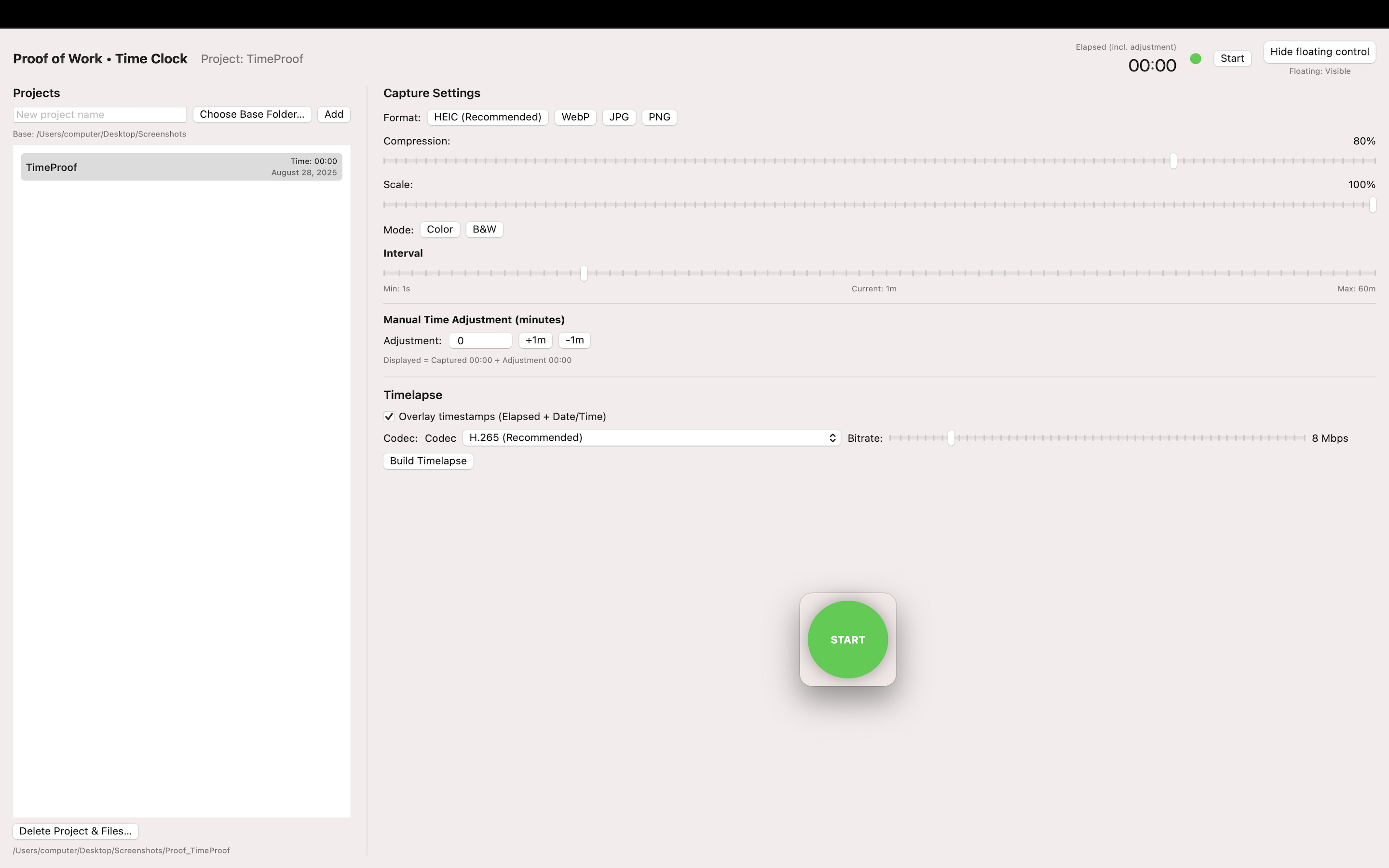Hide floating control
Screen dimensions: 1389x868
point(1319,52)
